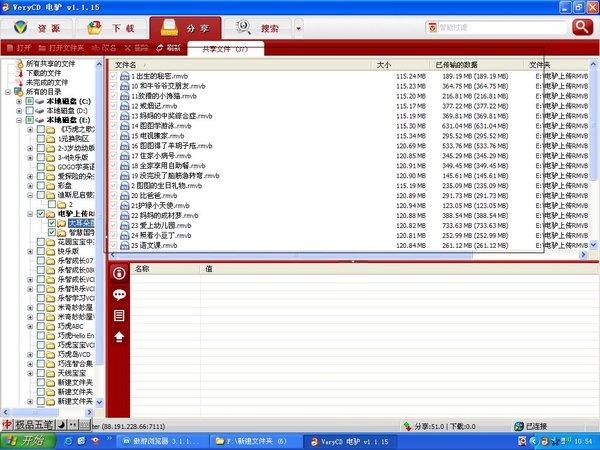This screenshot has width=600, height=450.
Task: Click file icon of 12 戒烟记.rmvb
Action: 125,106
